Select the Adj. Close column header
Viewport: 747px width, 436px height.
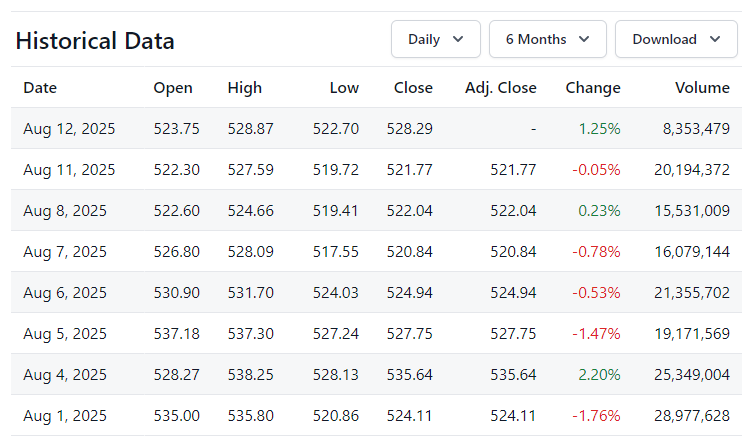click(x=501, y=88)
